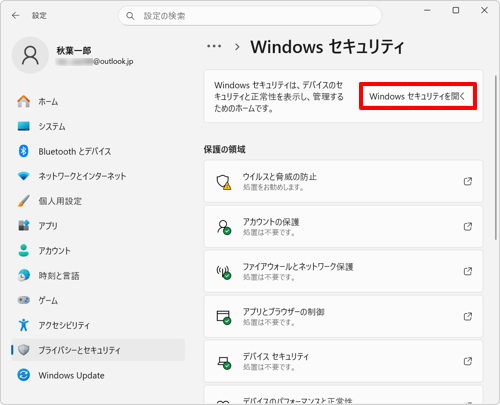Click external link icon for デバイス セキュリティ
Viewport: 500px width, 405px height.
468,361
